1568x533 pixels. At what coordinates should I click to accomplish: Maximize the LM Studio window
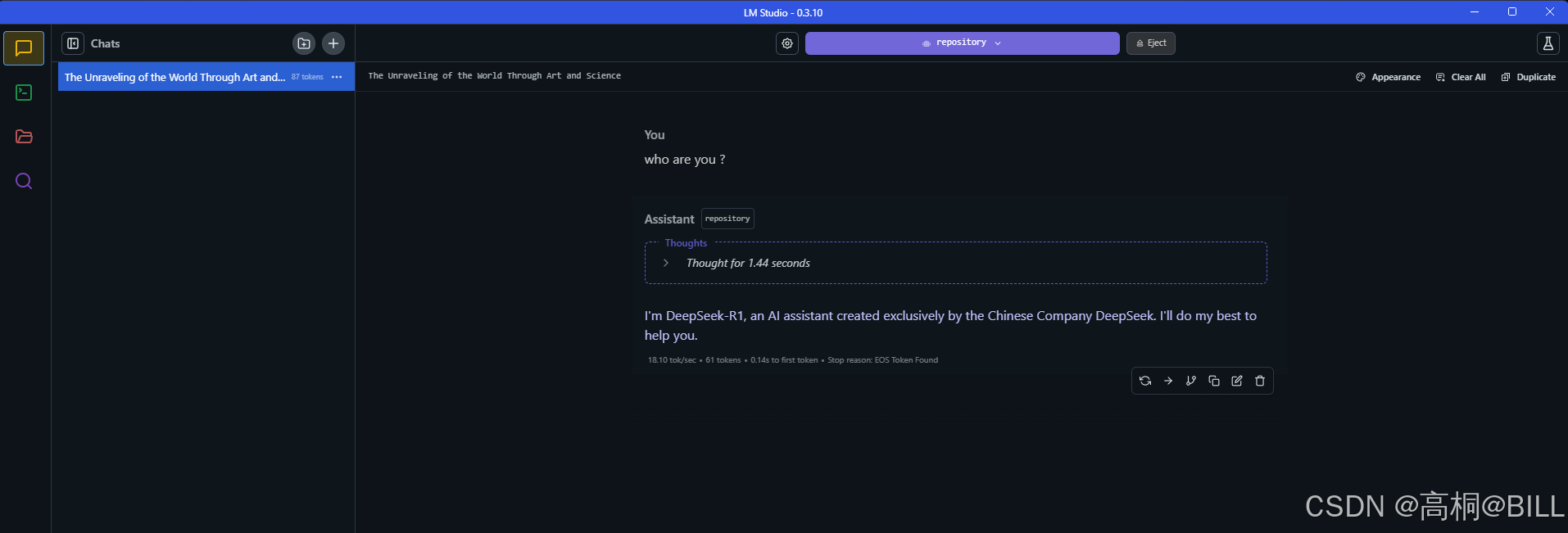click(1512, 11)
